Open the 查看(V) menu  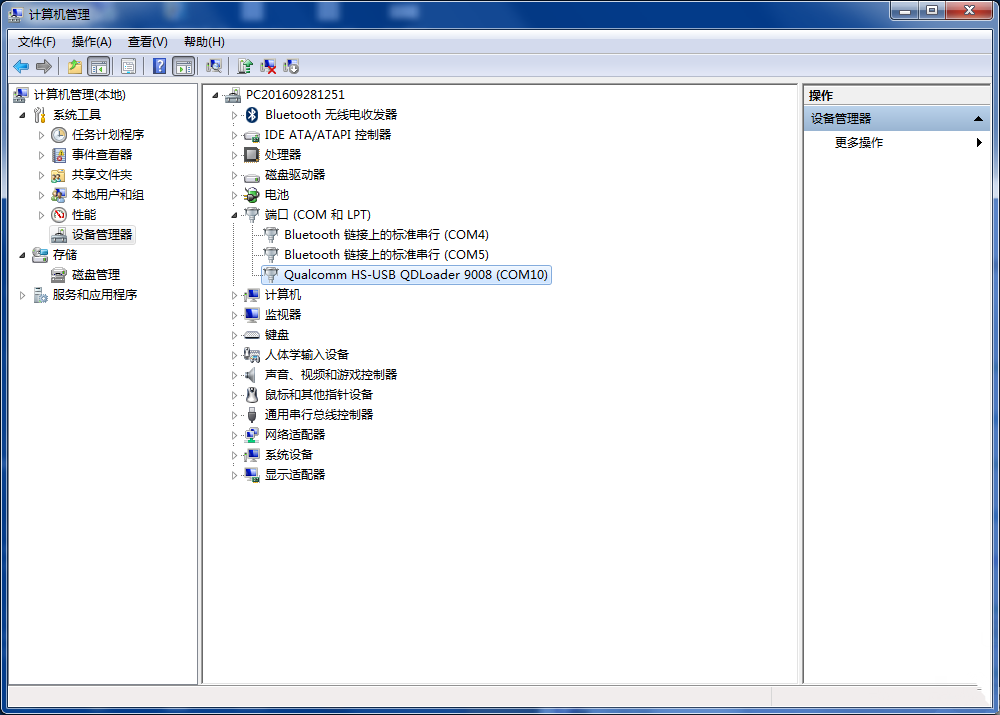[147, 42]
